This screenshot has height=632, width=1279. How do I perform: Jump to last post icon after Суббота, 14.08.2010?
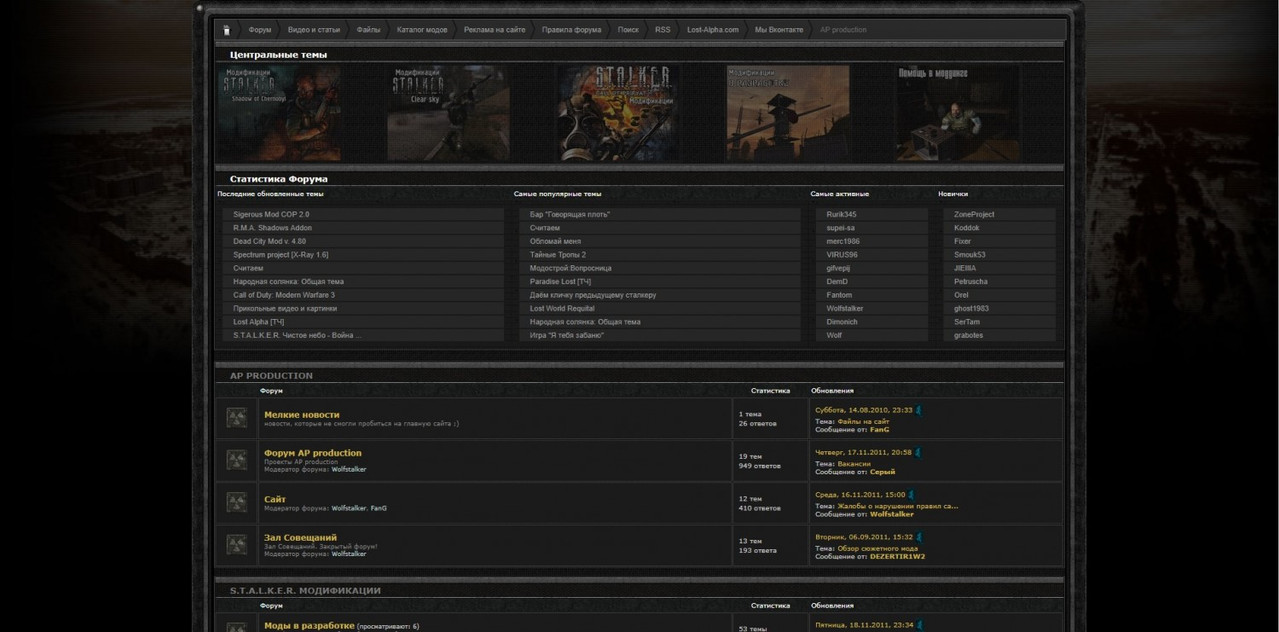pos(919,410)
